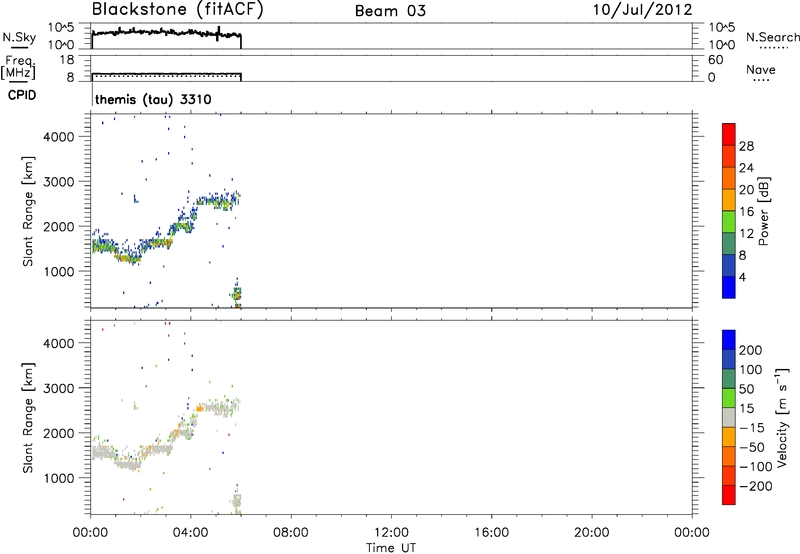Click the '200' value on Velocity color bar
Screen dimensions: 800x554
(x=751, y=350)
